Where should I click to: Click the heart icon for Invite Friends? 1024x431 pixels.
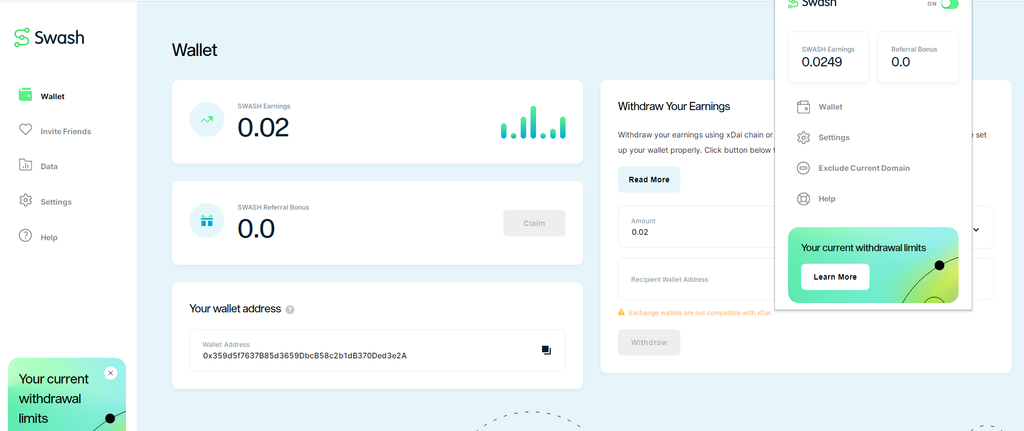(25, 130)
